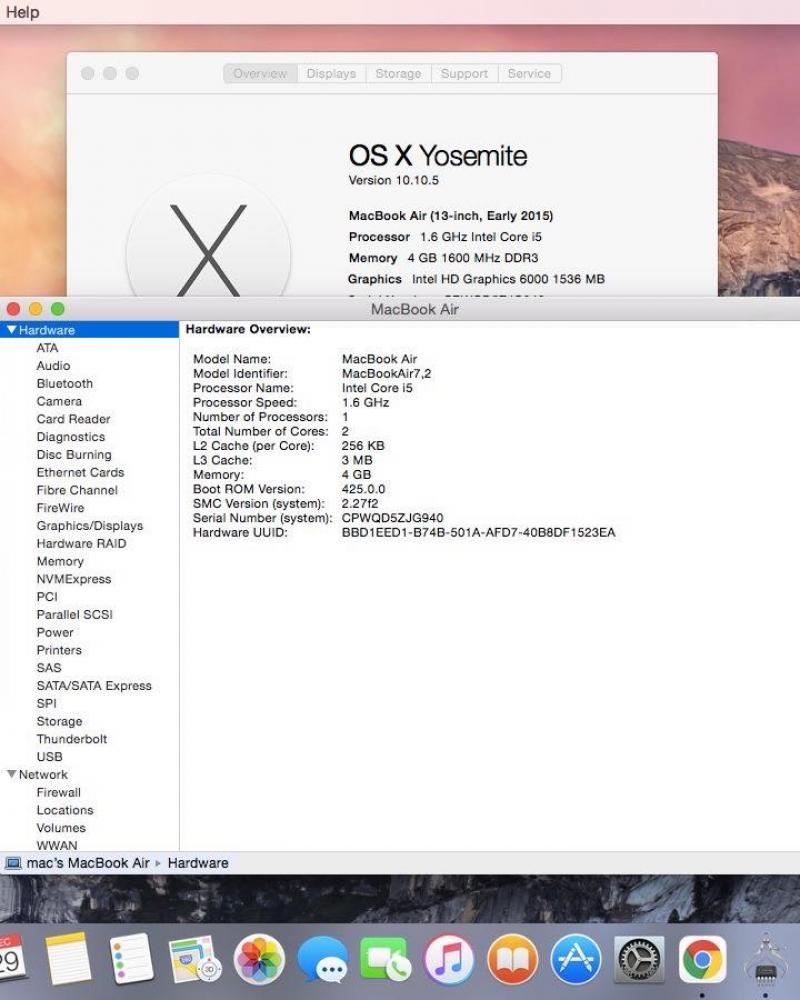Click Hardware in the bottom path bar

pyautogui.click(x=198, y=863)
